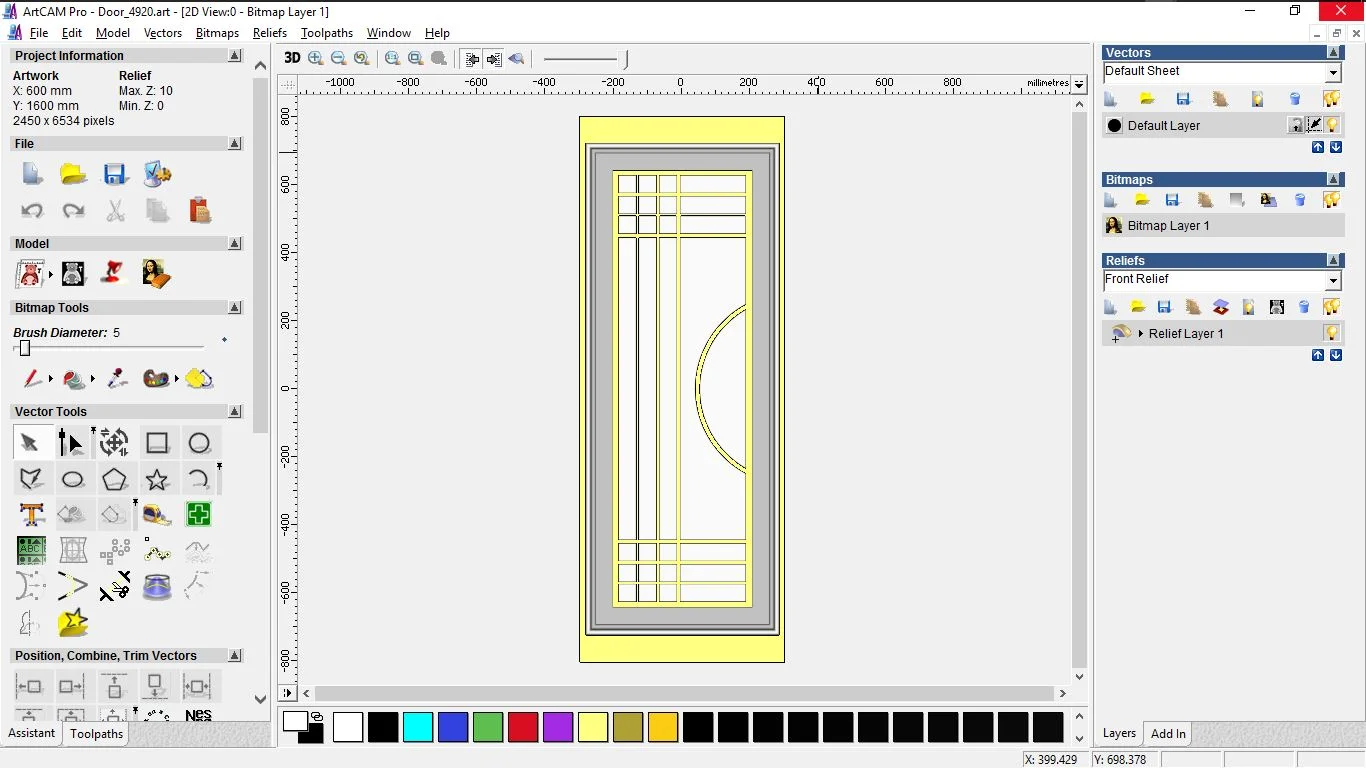
Task: Pick the yellow color swatch
Action: pos(593,728)
